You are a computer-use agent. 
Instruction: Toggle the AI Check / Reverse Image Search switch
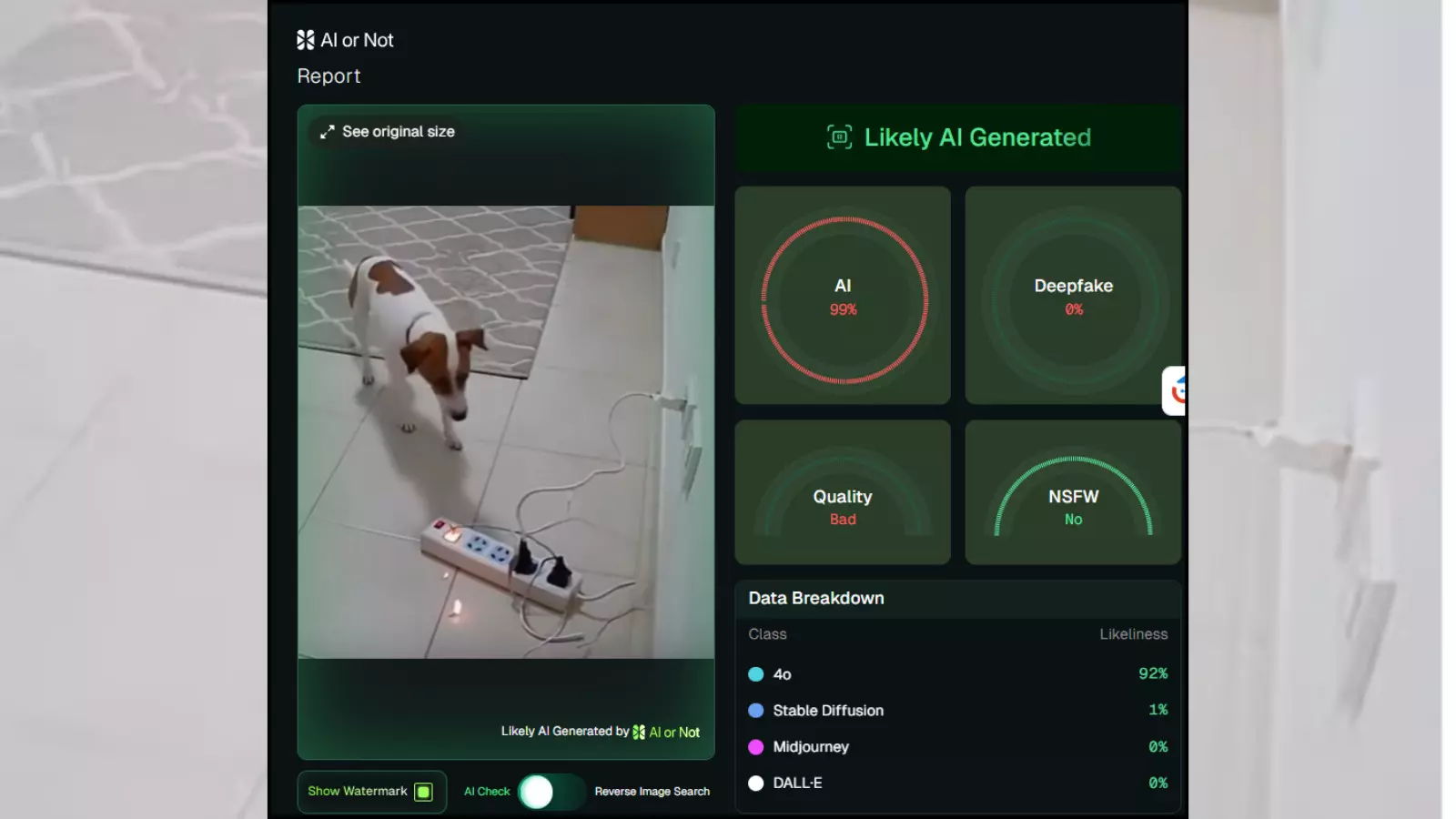point(551,792)
